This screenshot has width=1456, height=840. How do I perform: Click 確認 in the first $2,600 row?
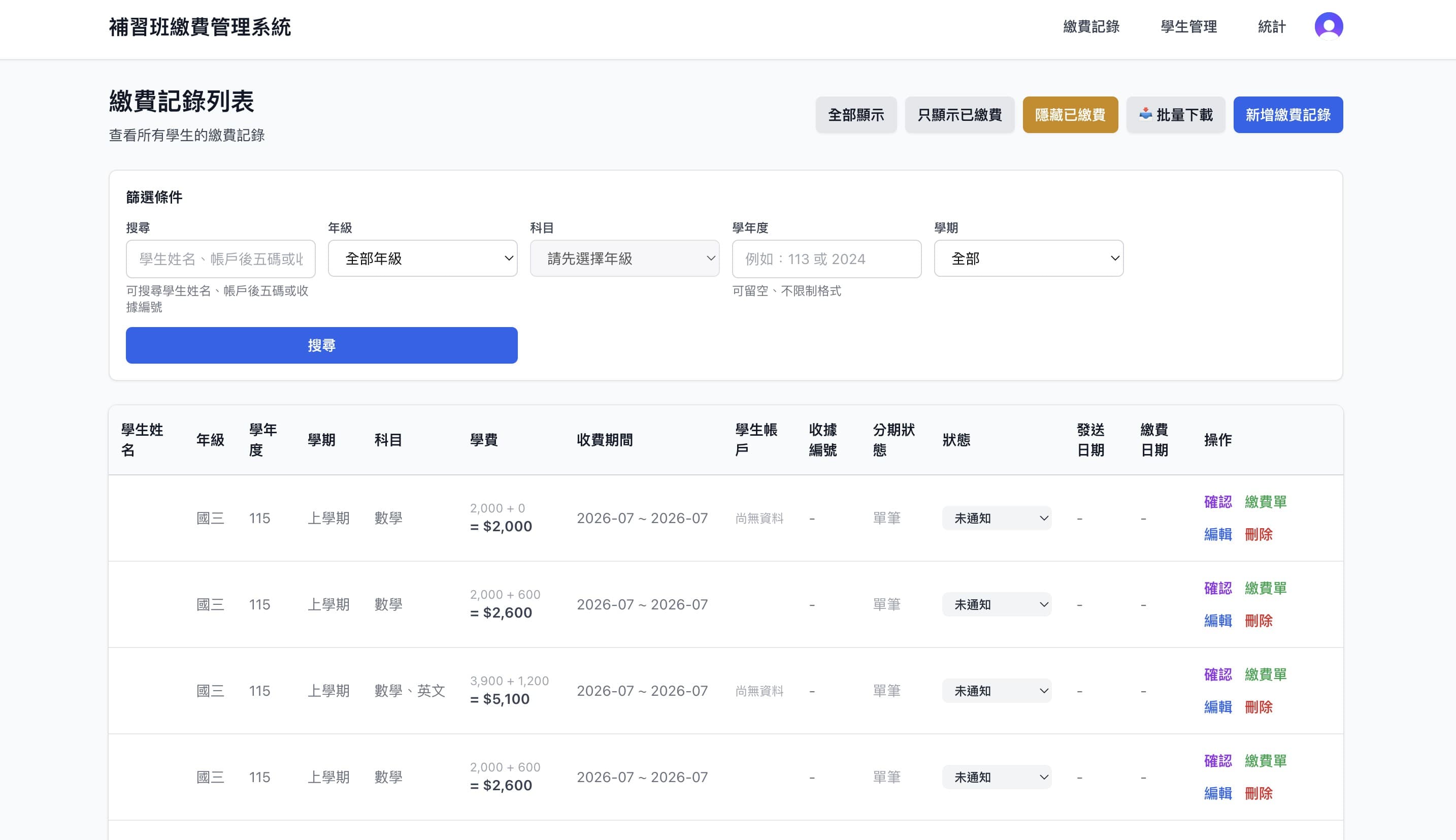[x=1218, y=589]
